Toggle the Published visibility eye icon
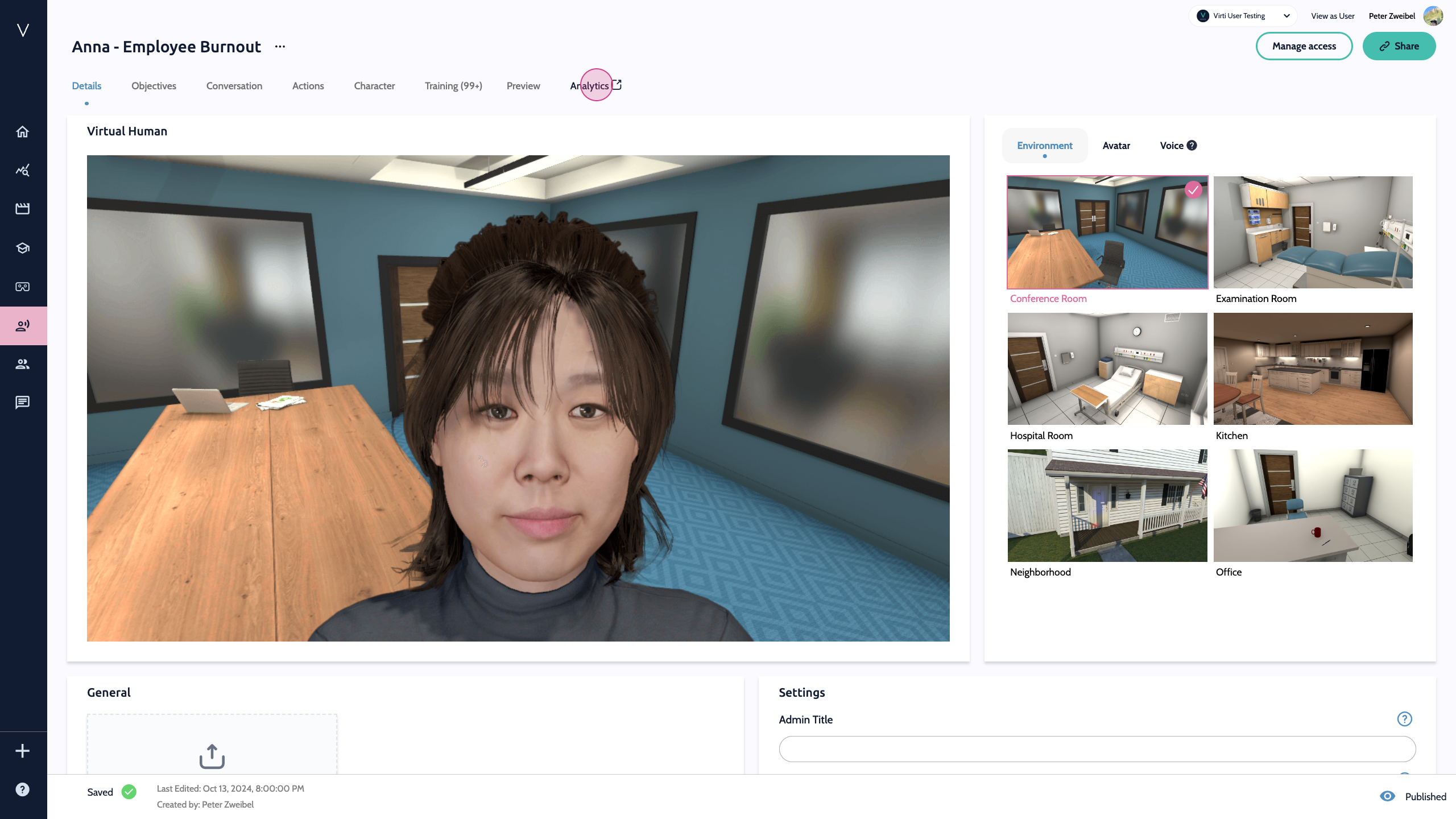 [1388, 796]
